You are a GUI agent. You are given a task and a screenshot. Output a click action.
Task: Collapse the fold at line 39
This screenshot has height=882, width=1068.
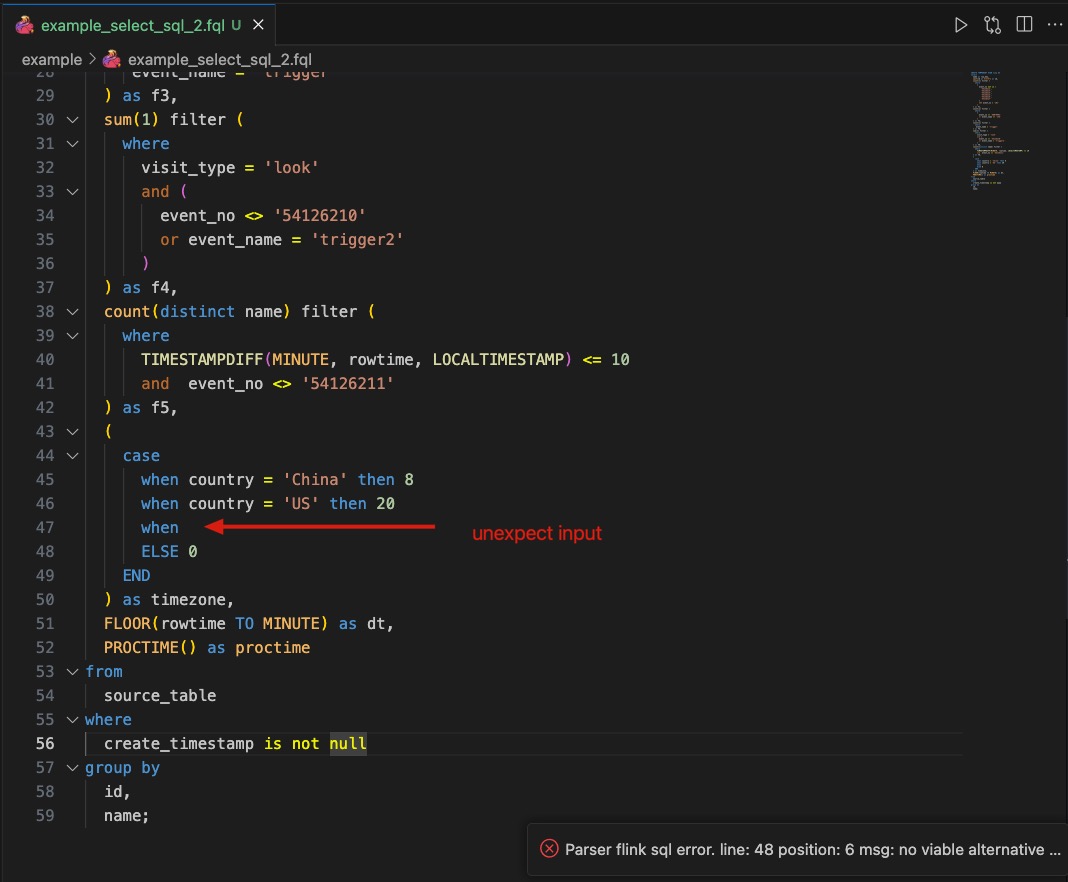72,336
